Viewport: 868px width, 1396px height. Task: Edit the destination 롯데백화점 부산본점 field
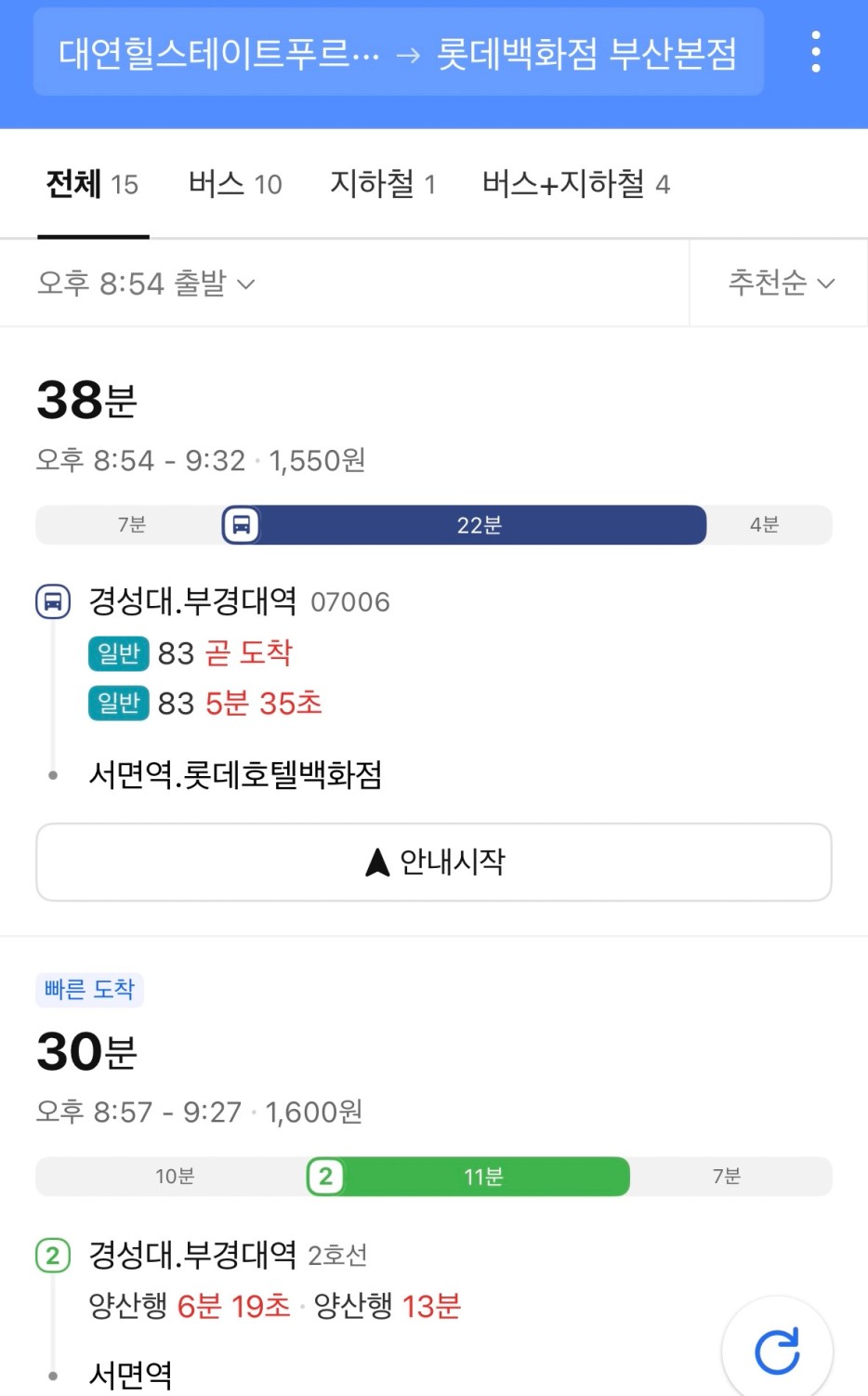(x=587, y=54)
